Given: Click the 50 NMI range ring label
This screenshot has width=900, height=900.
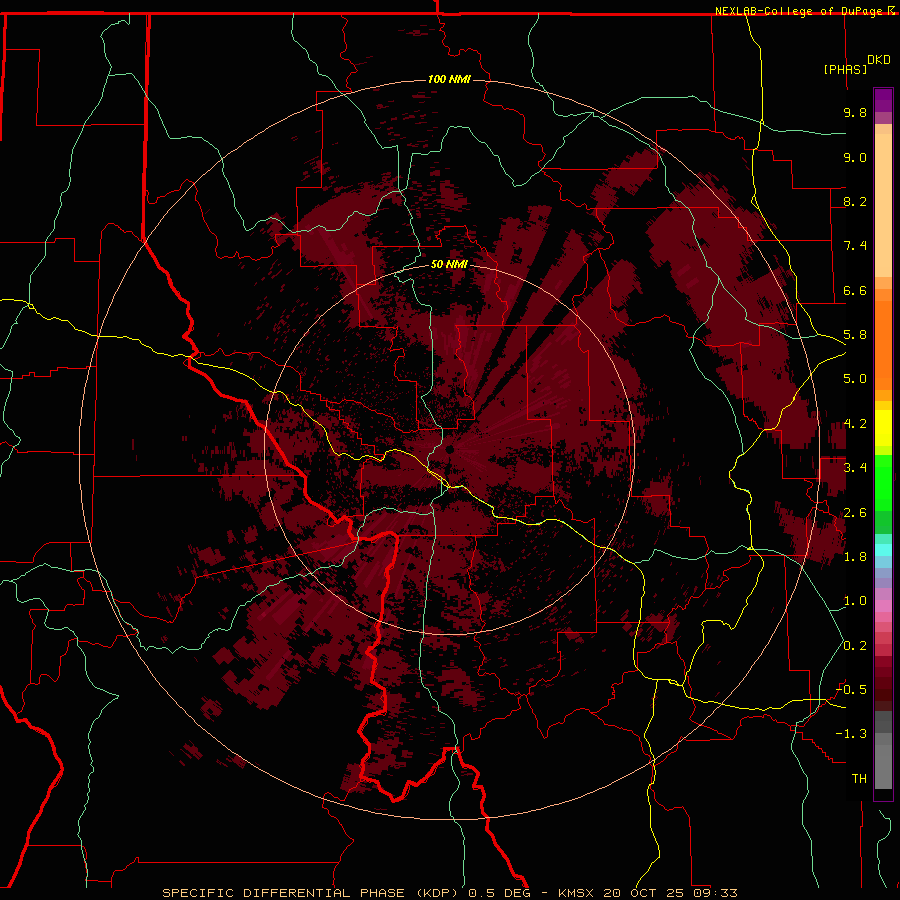Looking at the screenshot, I should 449,265.
